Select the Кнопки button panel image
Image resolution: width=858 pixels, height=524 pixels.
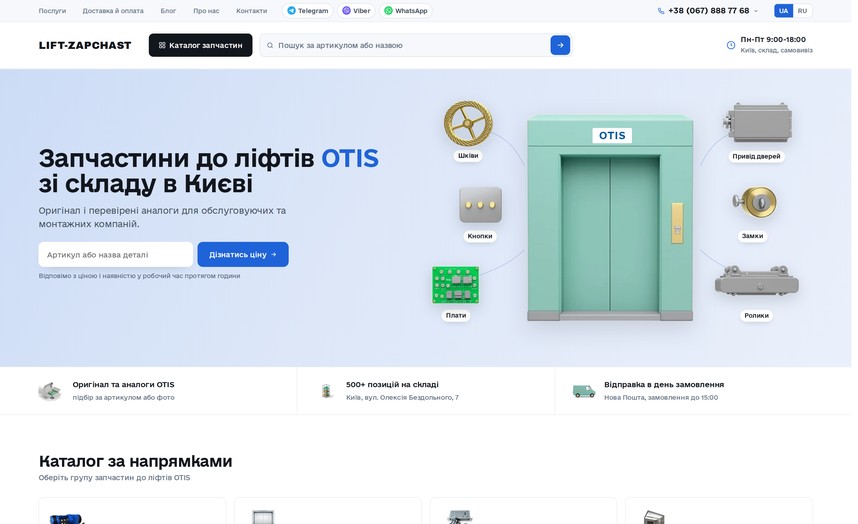click(x=480, y=205)
